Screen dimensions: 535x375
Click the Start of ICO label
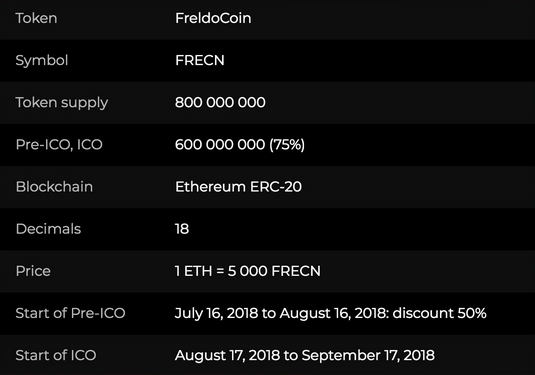click(56, 356)
